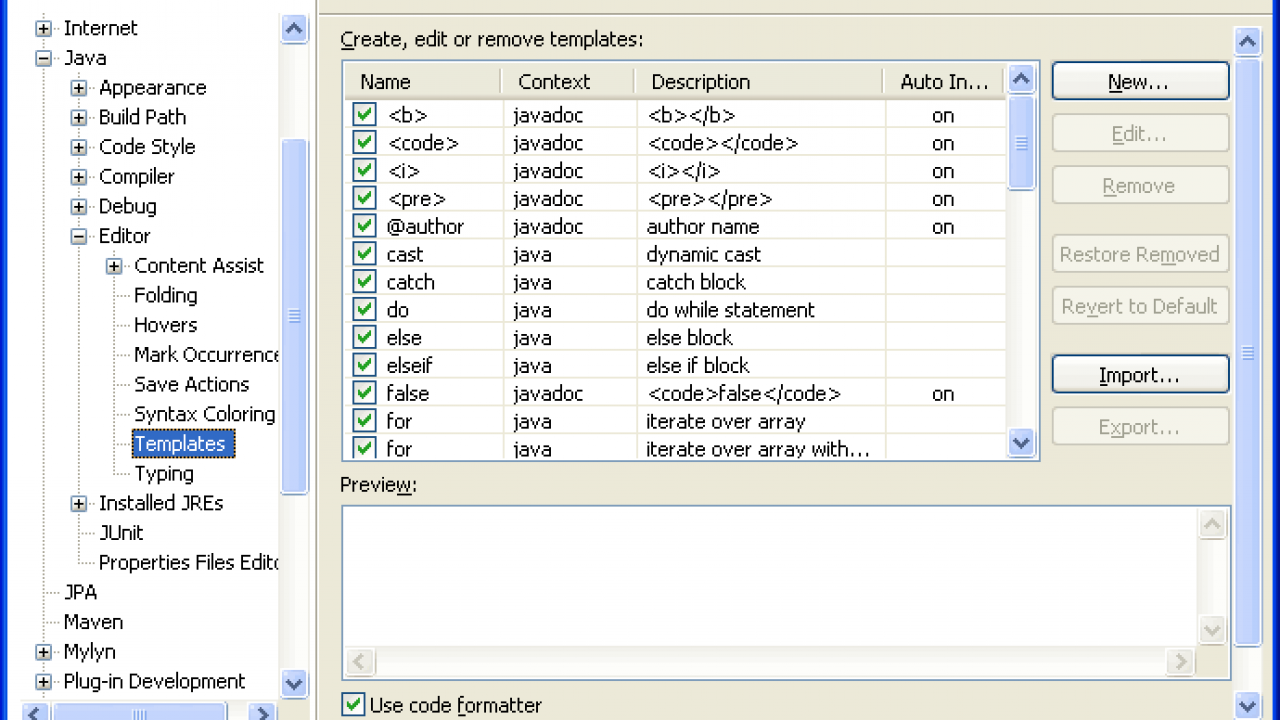The height and width of the screenshot is (720, 1280).
Task: Expand the Compiler node
Action: [79, 177]
